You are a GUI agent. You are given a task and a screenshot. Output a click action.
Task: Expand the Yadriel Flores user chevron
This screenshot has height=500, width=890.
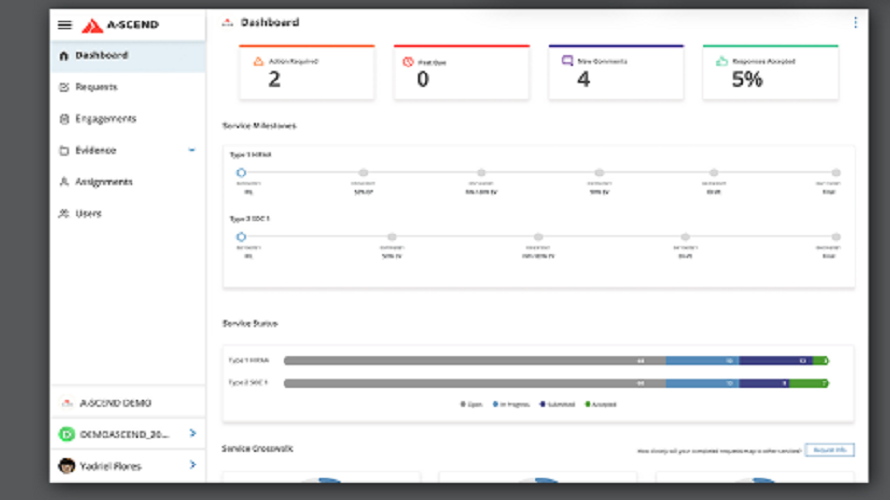click(x=192, y=465)
